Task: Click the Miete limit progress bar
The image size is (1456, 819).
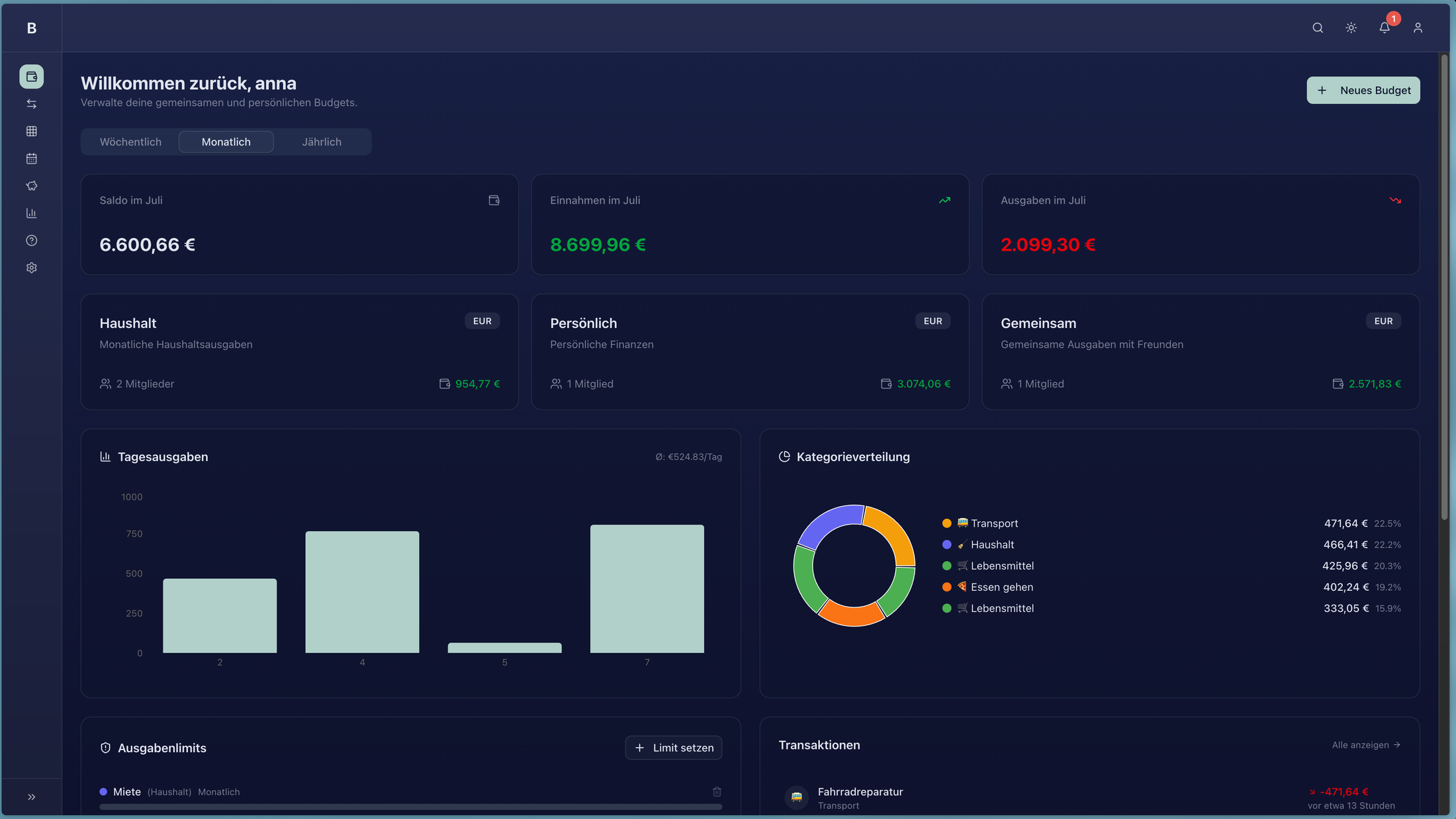Action: point(410,806)
